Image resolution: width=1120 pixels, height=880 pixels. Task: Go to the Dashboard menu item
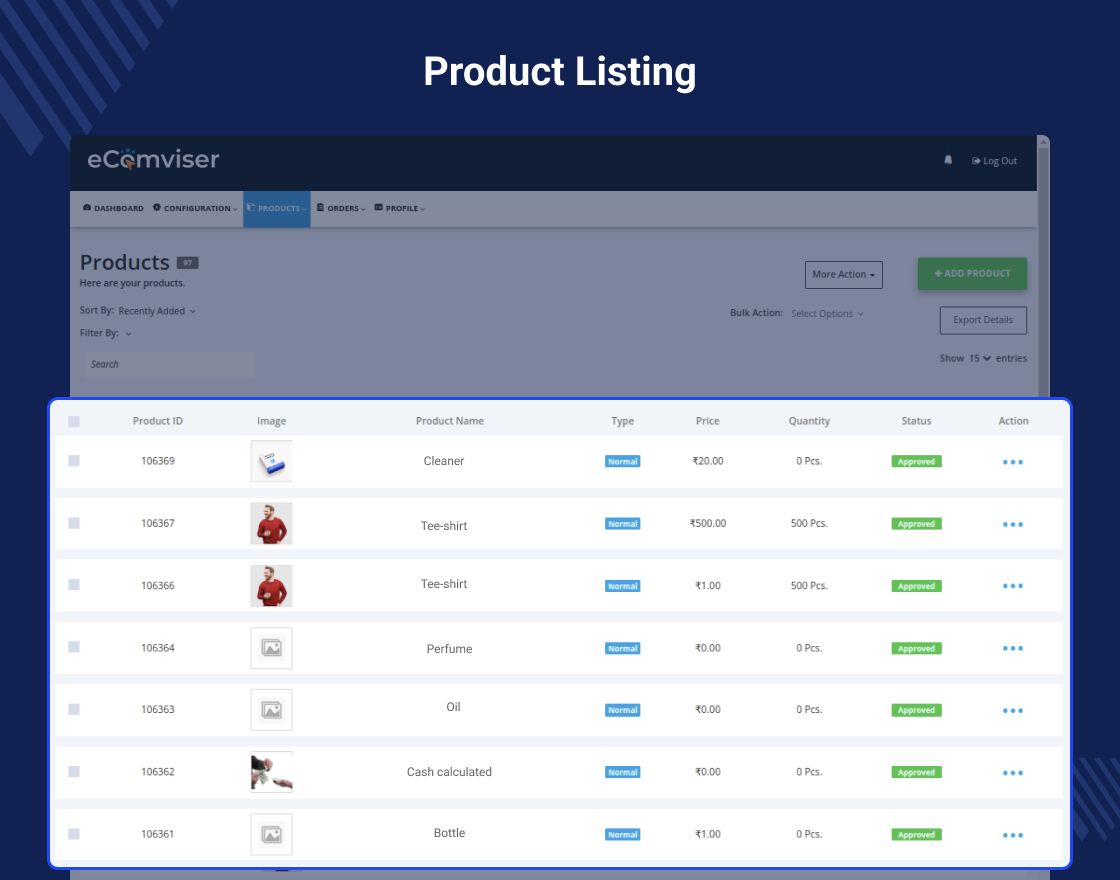113,209
